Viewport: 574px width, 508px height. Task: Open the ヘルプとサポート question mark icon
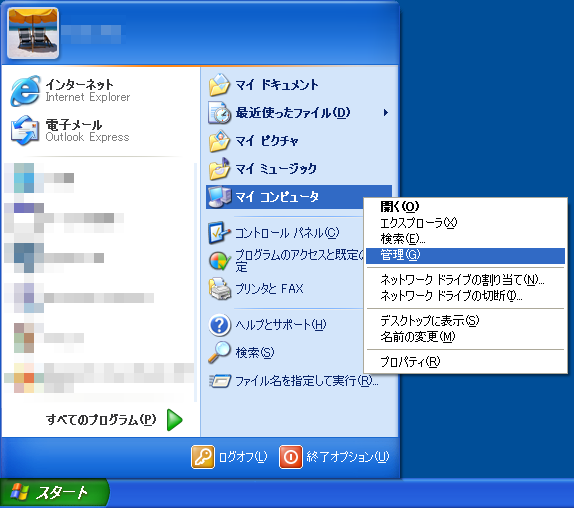coord(219,325)
